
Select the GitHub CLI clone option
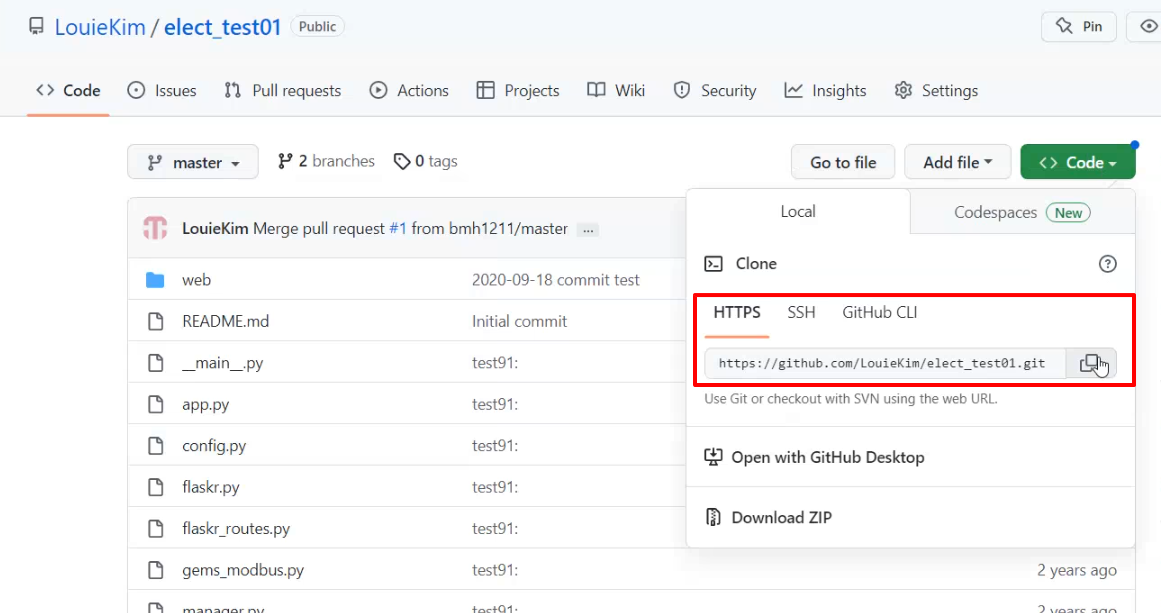tap(880, 312)
